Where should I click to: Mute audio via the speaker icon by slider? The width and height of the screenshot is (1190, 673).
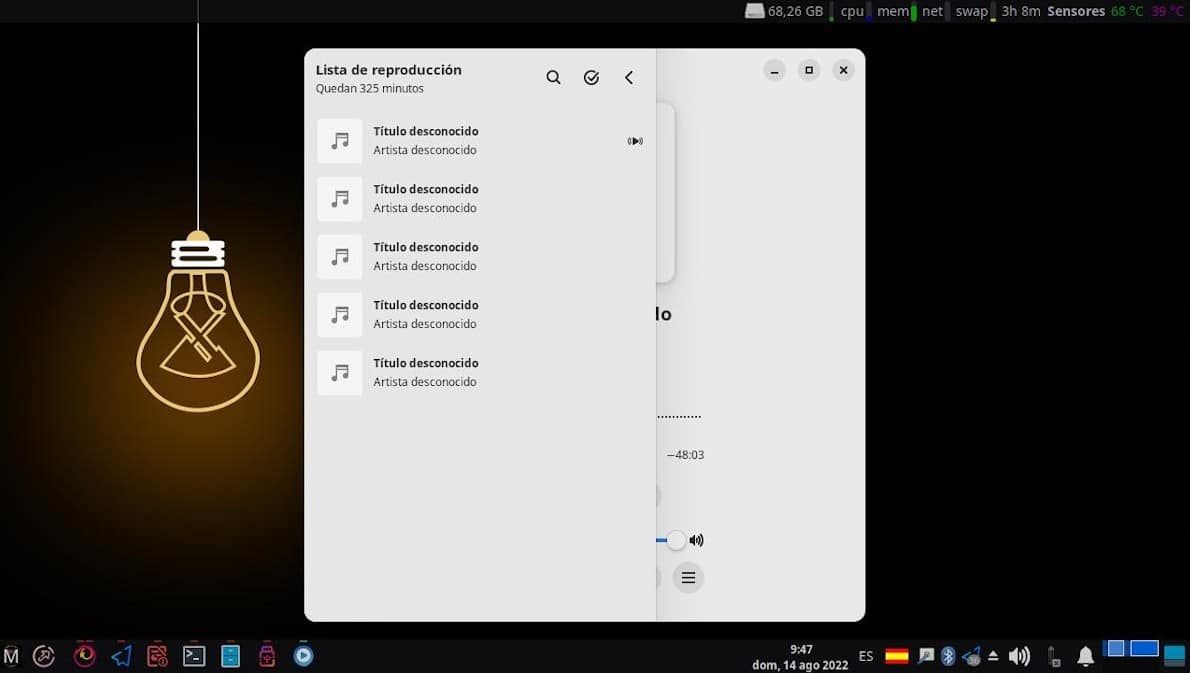pos(697,540)
